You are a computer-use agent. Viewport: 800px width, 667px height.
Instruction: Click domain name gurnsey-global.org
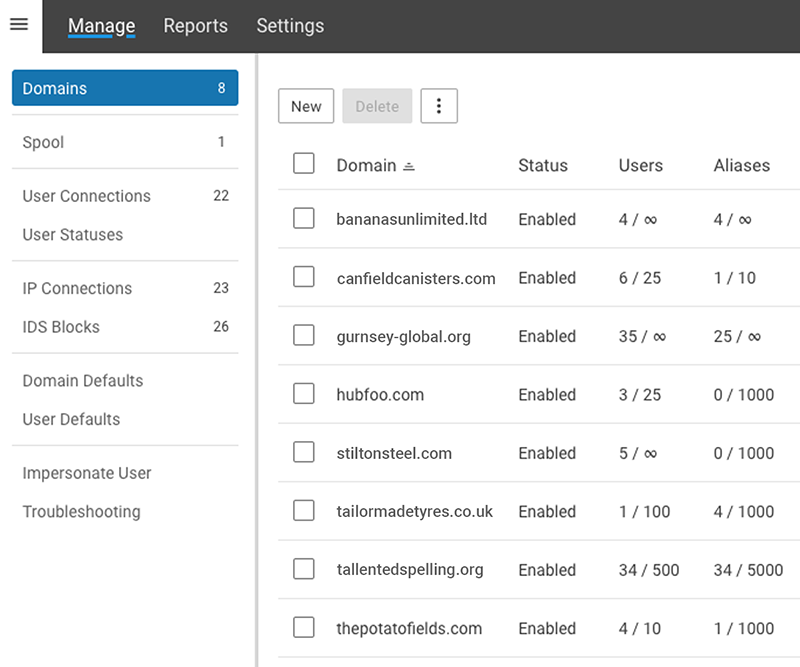[404, 337]
